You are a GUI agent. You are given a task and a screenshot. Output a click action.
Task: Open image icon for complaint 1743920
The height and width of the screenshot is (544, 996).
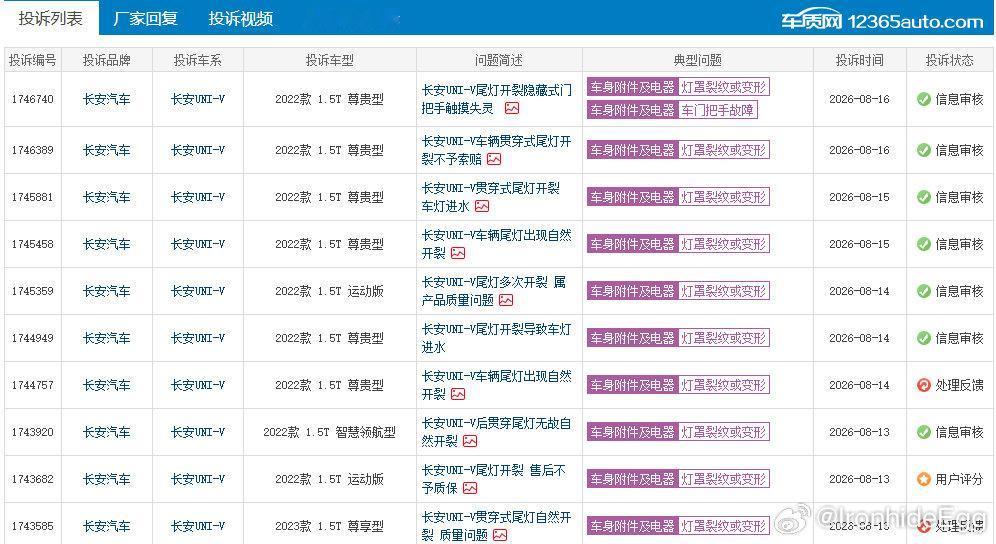[470, 442]
